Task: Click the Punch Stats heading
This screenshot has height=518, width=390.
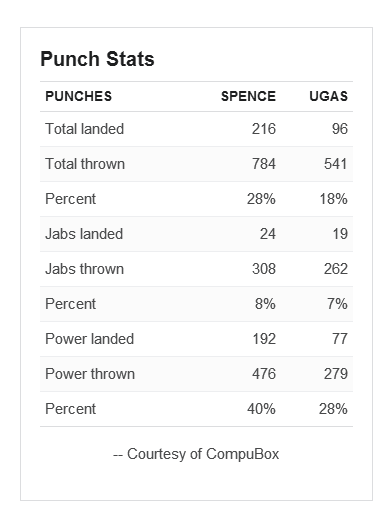Action: pyautogui.click(x=97, y=59)
